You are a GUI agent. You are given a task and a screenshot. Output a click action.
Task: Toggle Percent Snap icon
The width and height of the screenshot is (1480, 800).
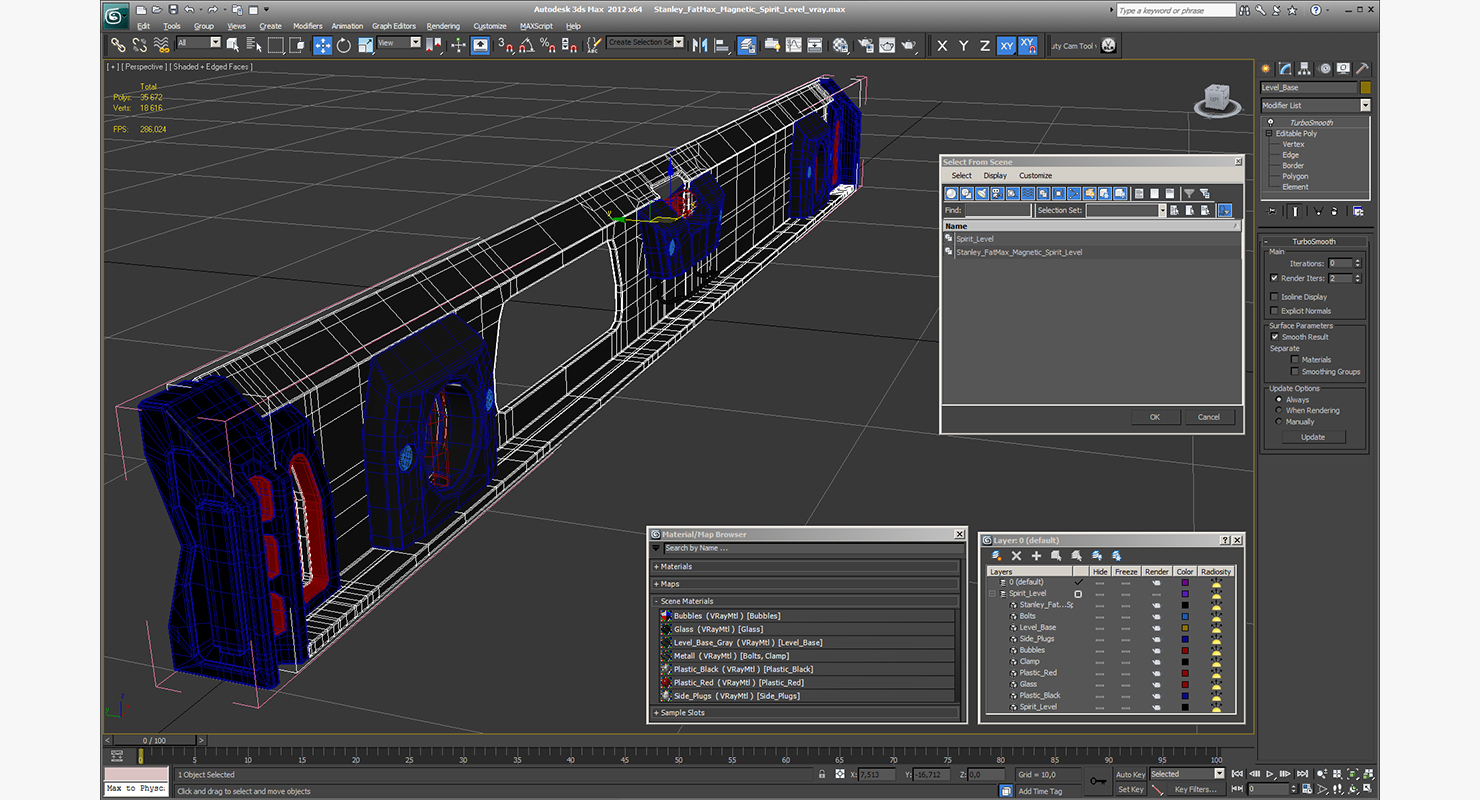[x=548, y=45]
